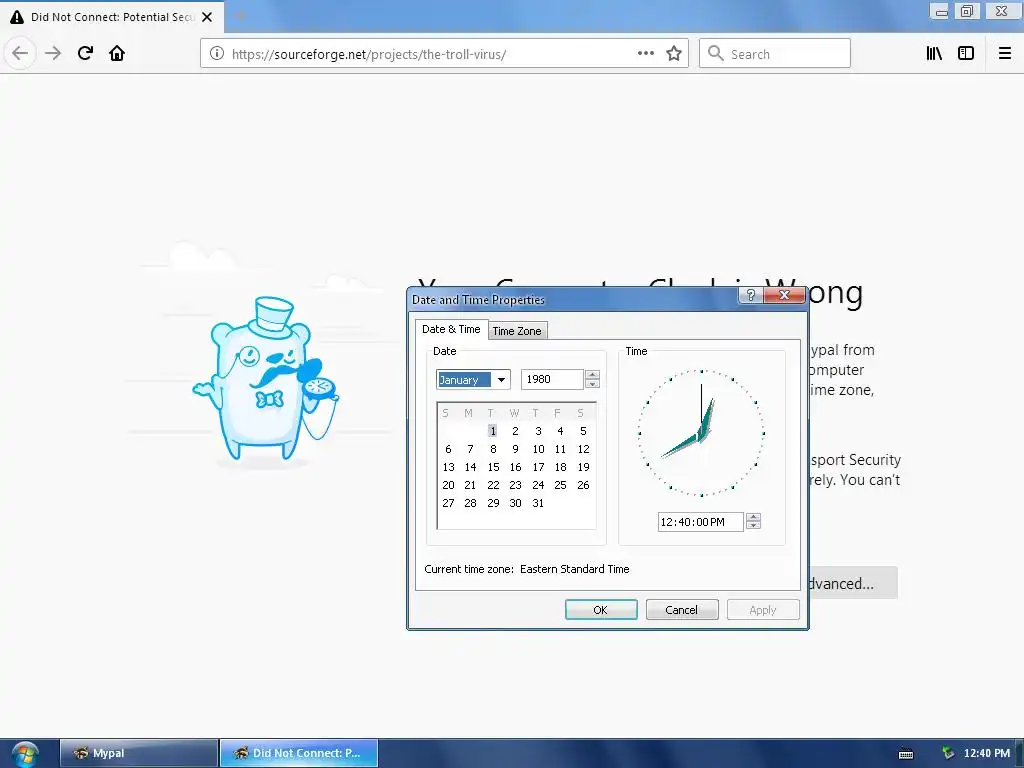Close the Date and Time Properties dialog
Screen dimensions: 1024x768
tap(784, 295)
